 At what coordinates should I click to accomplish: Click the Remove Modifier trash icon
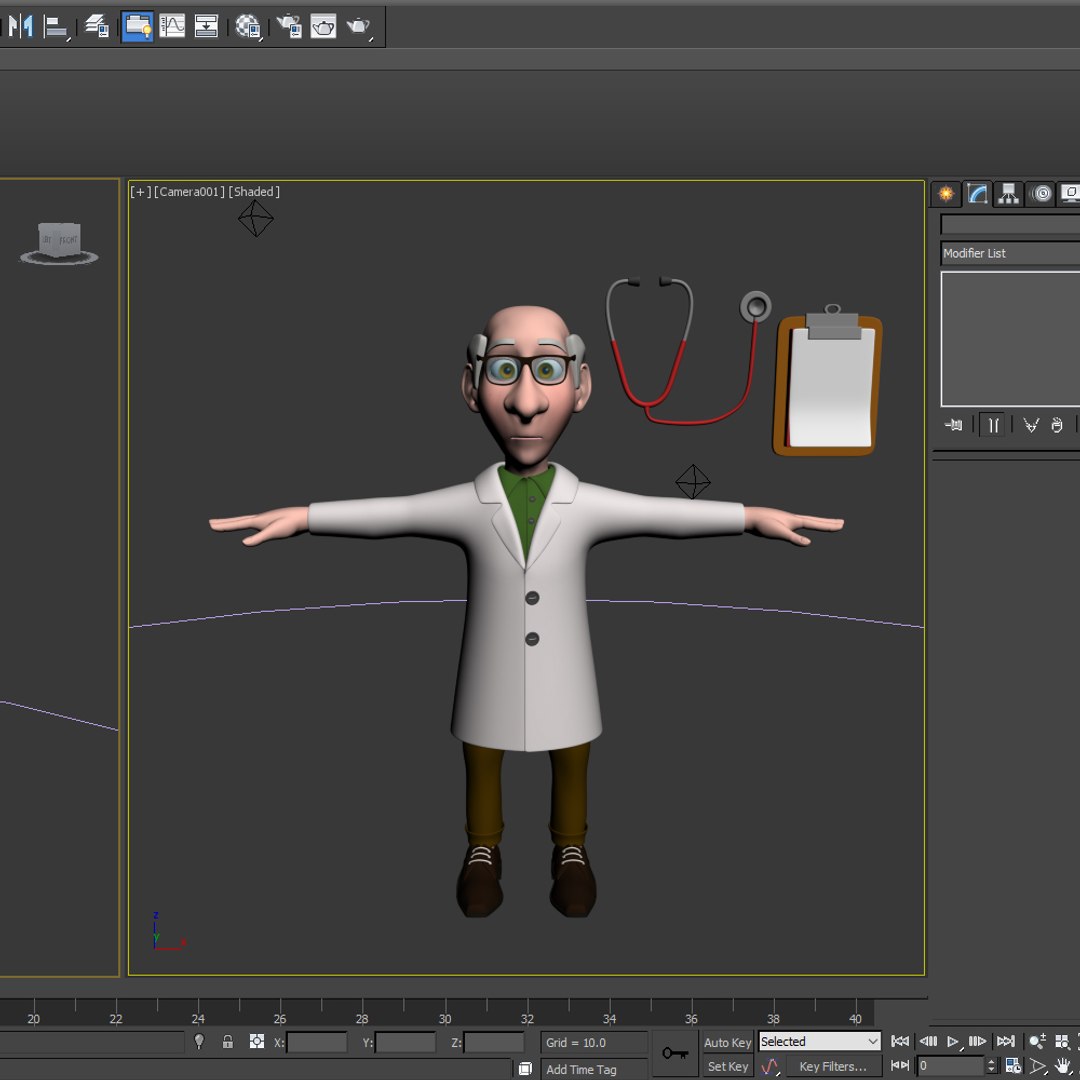click(1057, 425)
